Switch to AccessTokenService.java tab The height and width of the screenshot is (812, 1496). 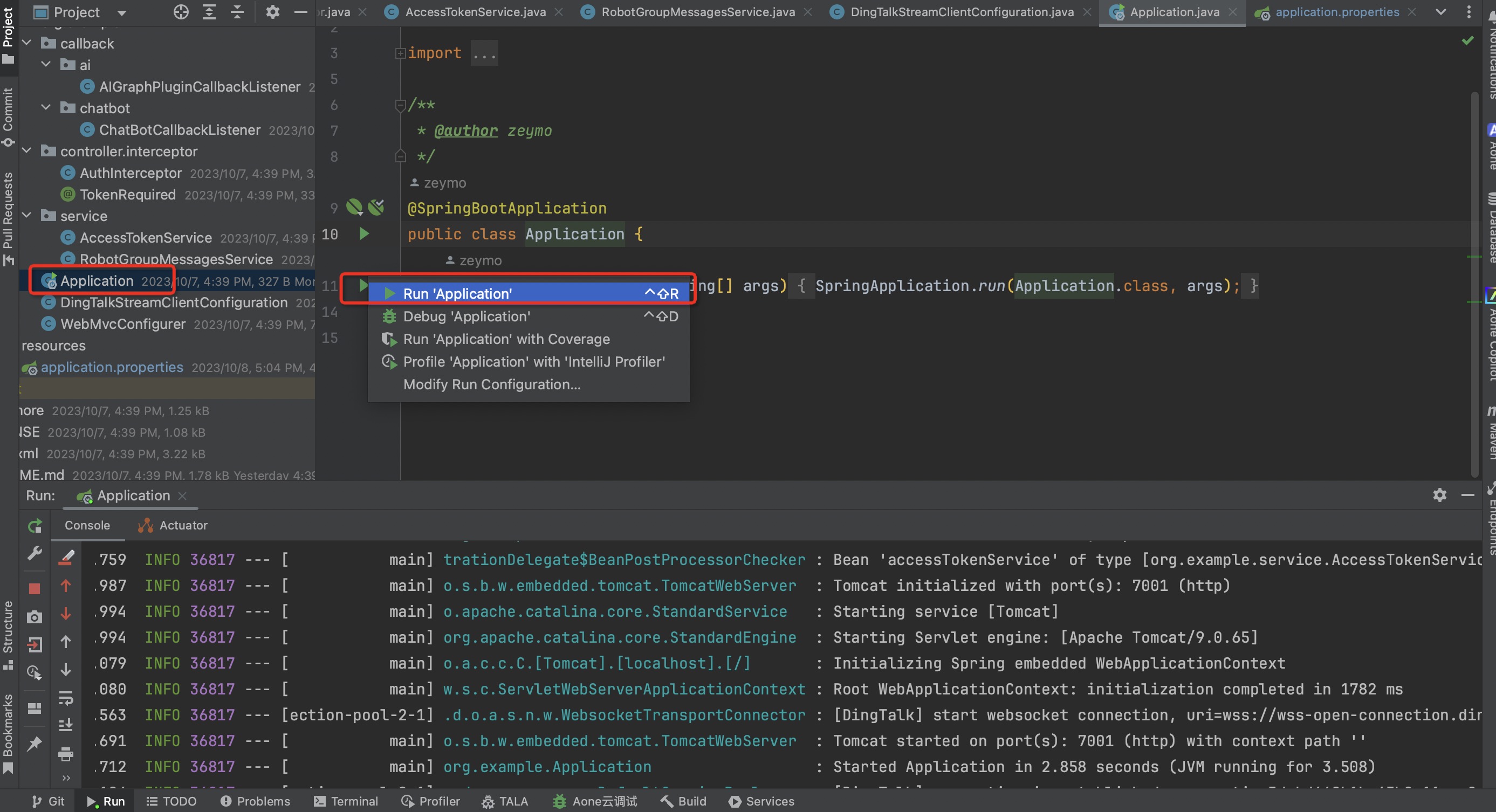475,12
